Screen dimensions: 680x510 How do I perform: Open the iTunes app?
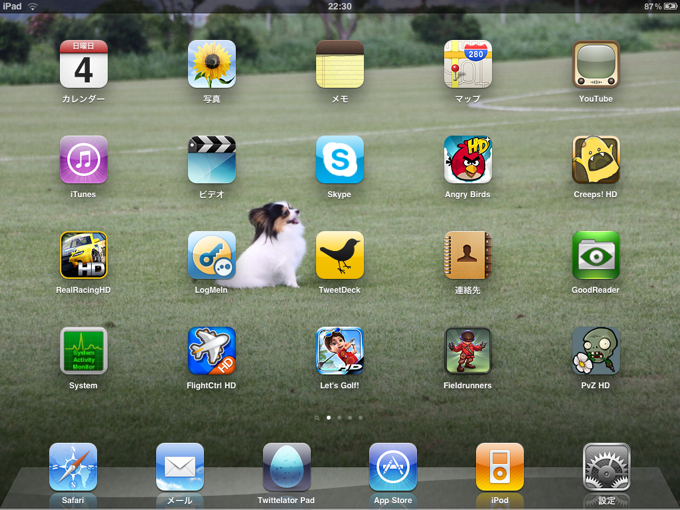coord(84,160)
